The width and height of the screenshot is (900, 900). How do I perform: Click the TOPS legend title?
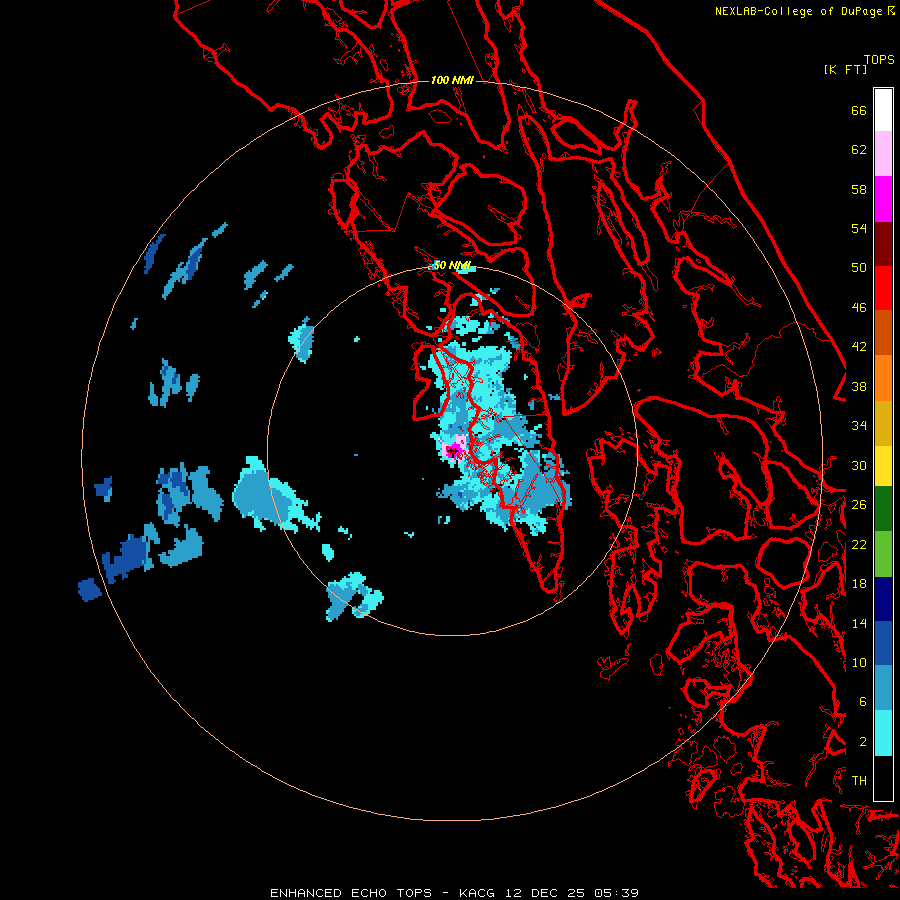879,59
